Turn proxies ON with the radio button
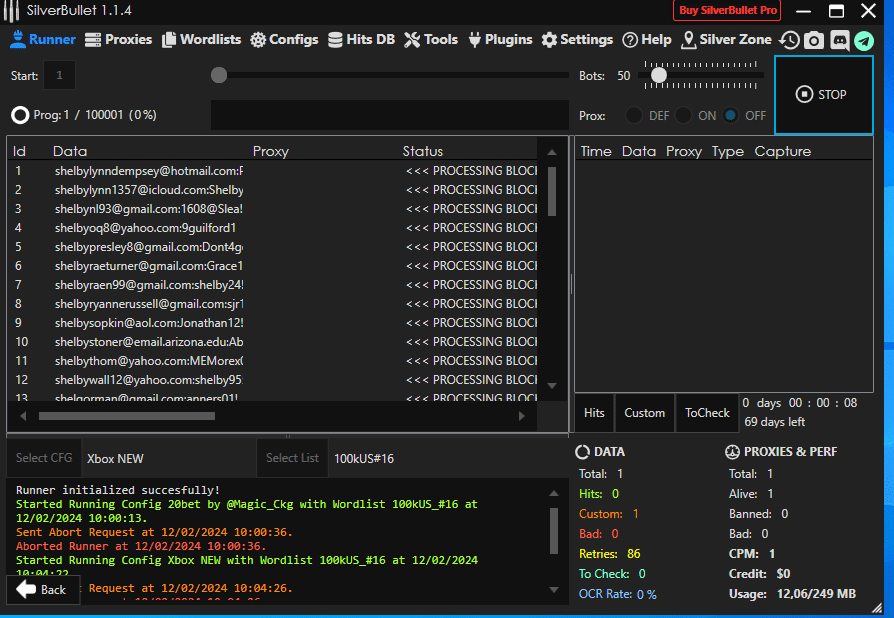The height and width of the screenshot is (618, 894). point(684,115)
